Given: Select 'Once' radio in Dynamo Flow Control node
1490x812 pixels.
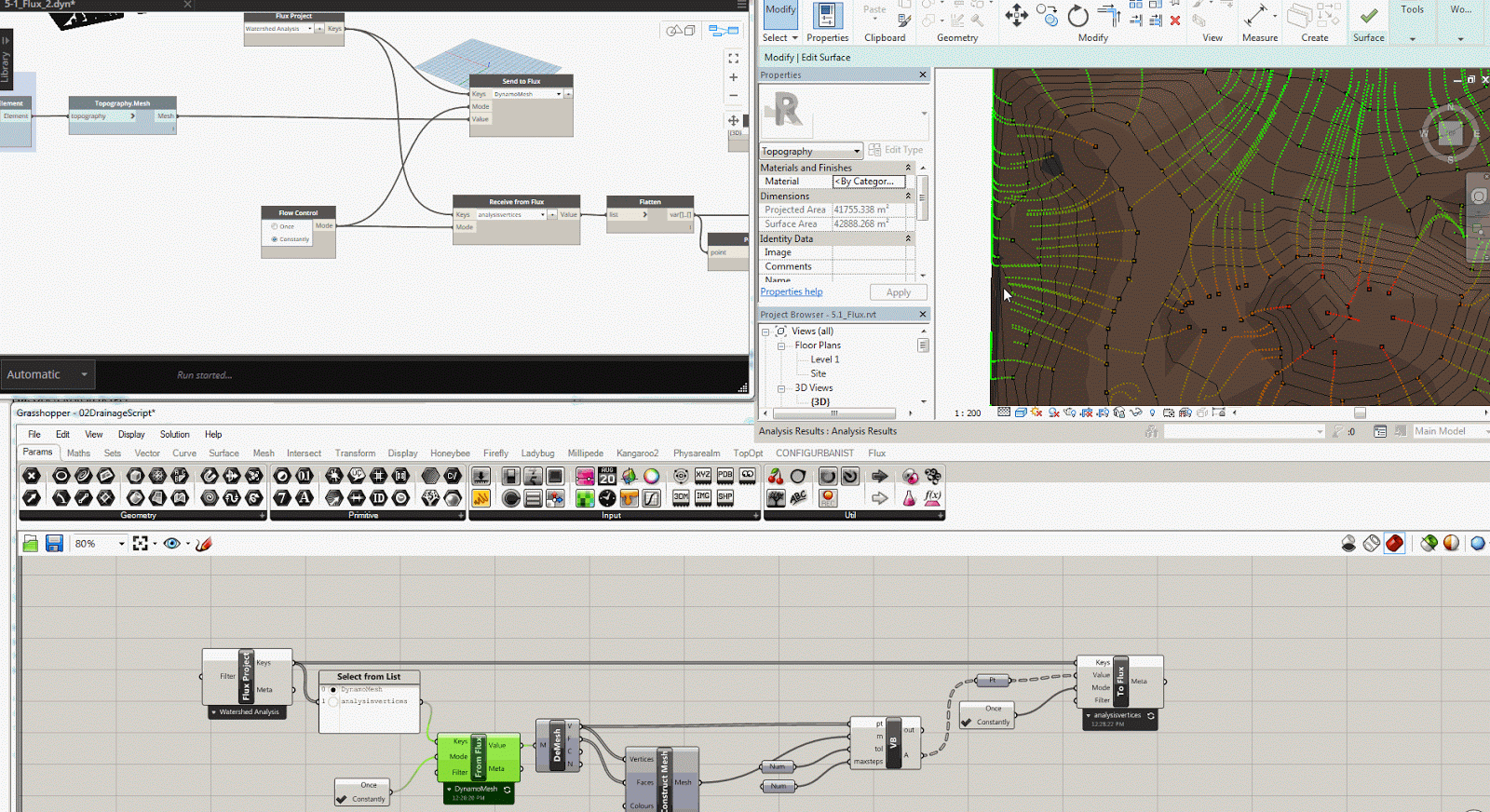Looking at the screenshot, I should 275,226.
